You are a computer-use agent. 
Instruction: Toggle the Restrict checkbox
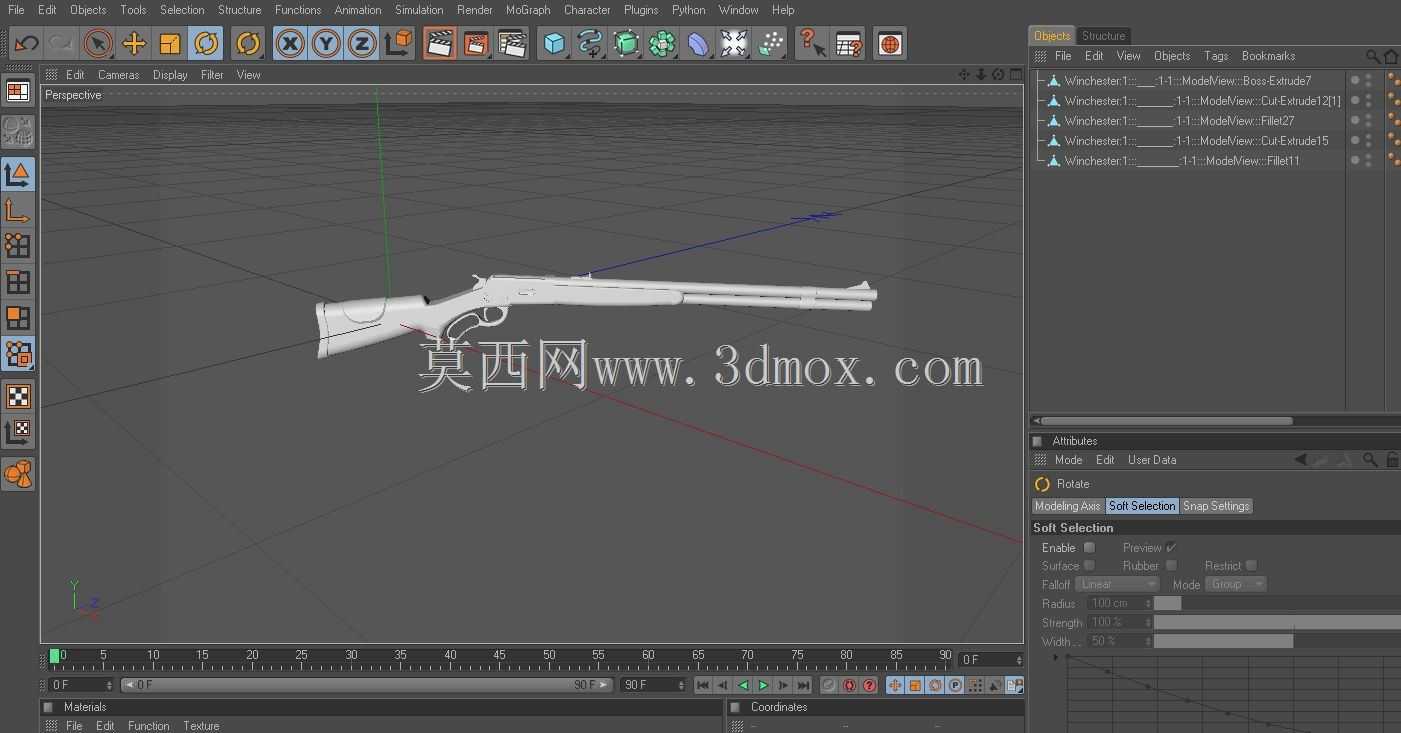pos(1251,566)
